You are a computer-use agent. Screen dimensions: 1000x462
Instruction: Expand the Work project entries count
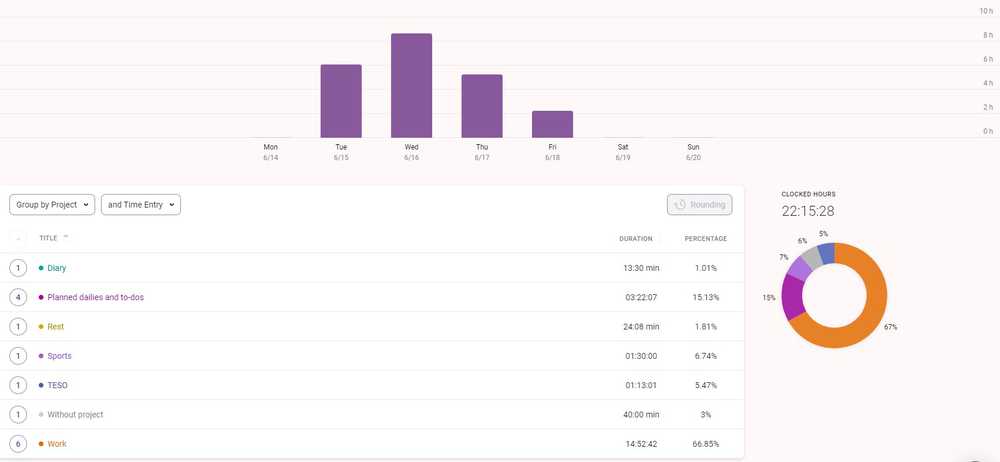pos(18,443)
